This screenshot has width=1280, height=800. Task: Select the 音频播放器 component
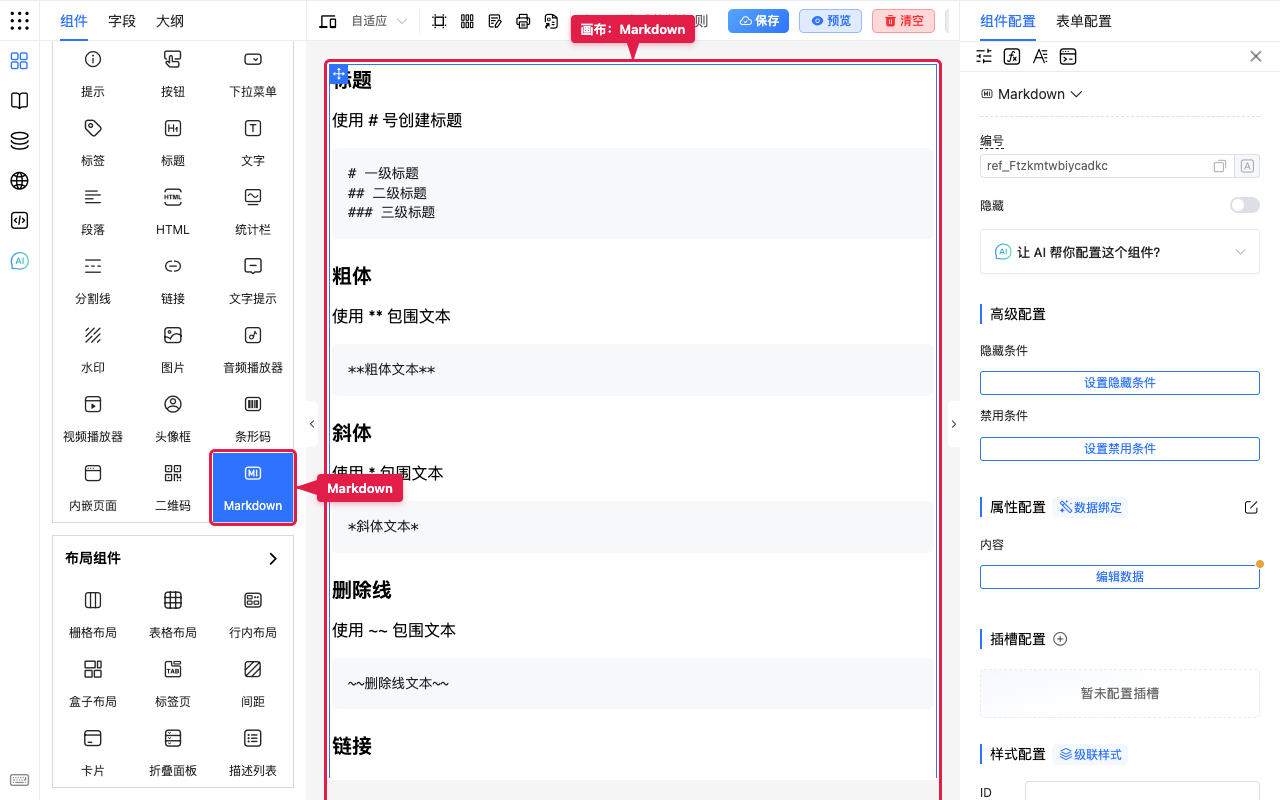253,349
